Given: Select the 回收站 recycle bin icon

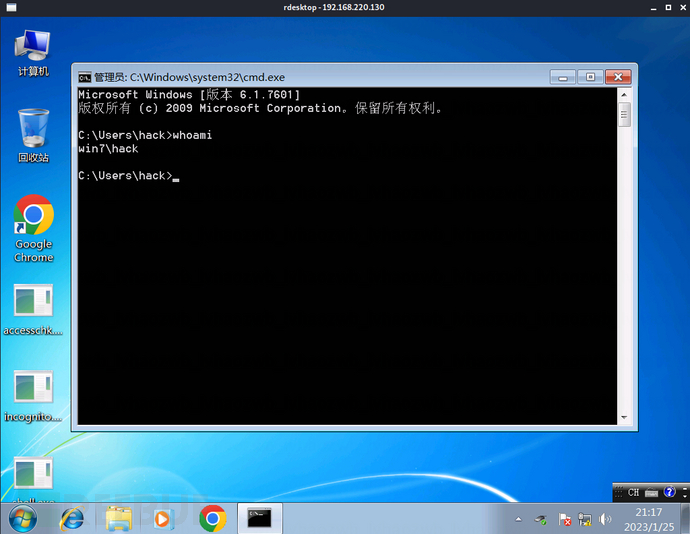Looking at the screenshot, I should click(33, 136).
